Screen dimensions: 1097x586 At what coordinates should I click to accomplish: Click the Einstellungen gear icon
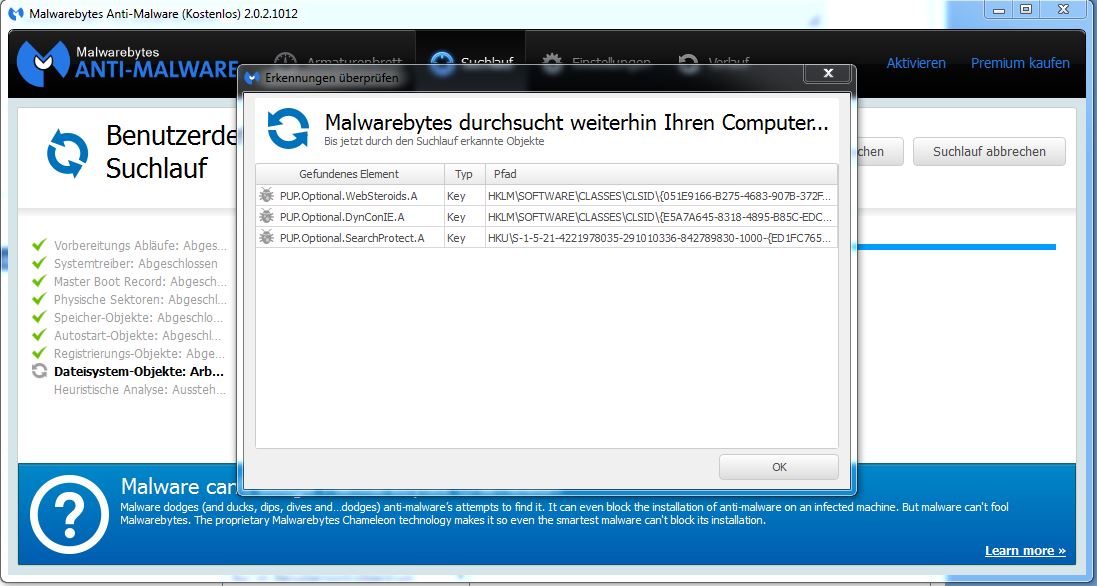tap(553, 63)
